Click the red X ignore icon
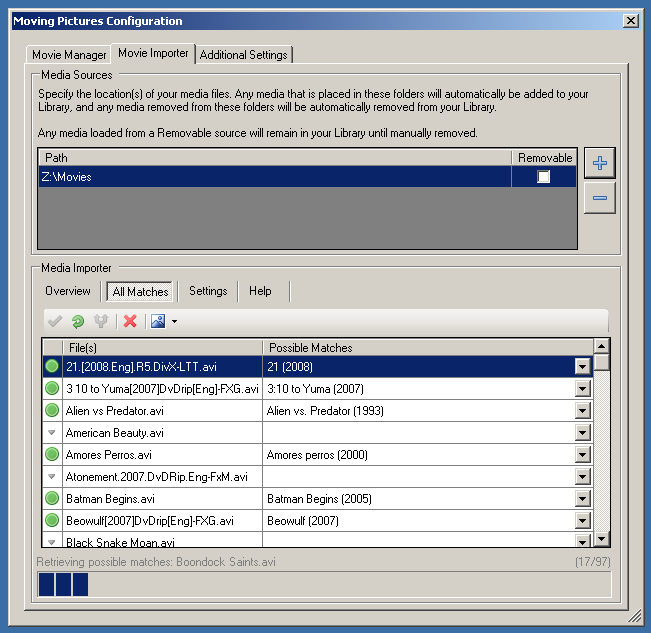The width and height of the screenshot is (651, 633). pyautogui.click(x=130, y=321)
